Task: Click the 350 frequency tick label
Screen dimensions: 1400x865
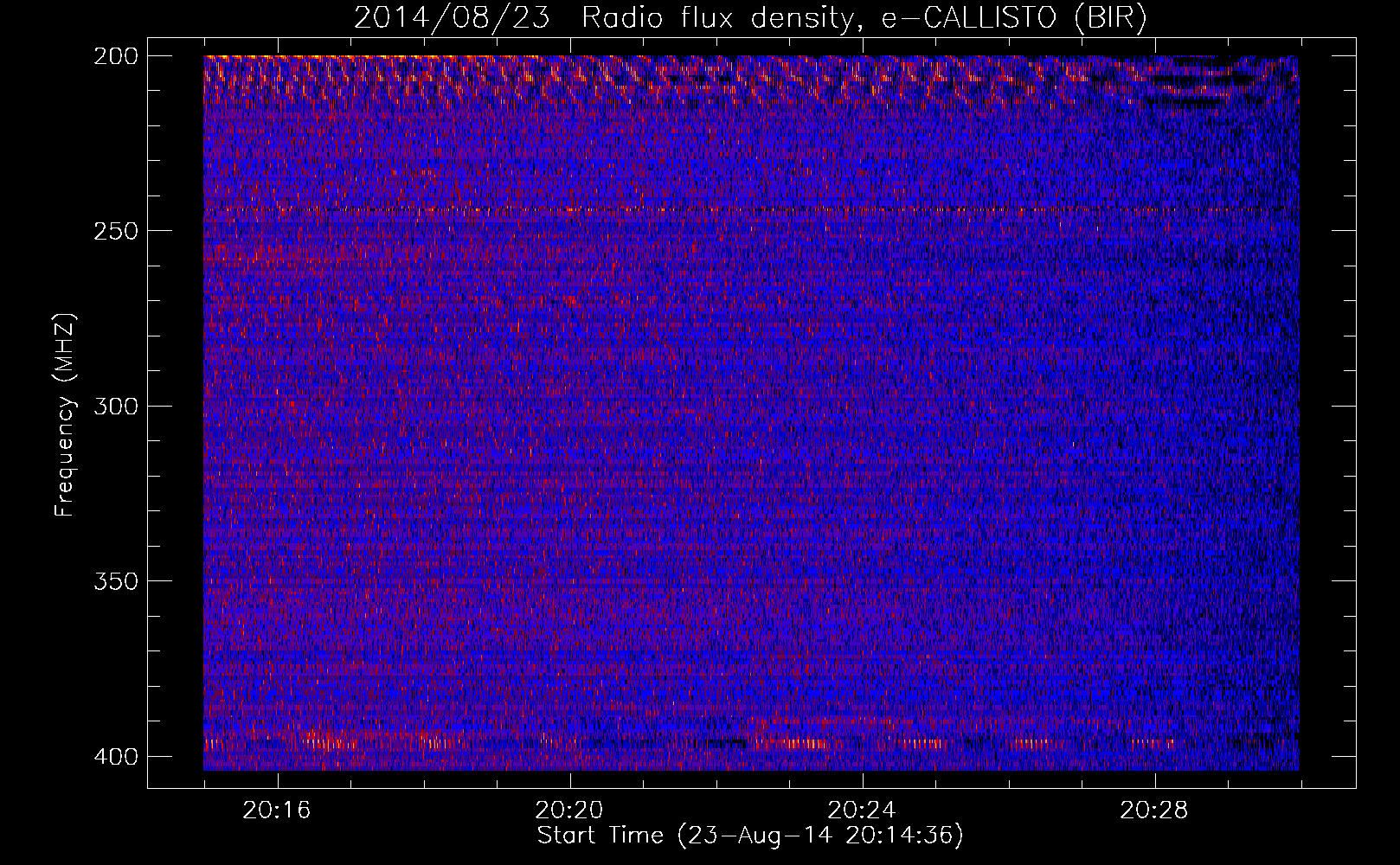Action: (x=115, y=581)
